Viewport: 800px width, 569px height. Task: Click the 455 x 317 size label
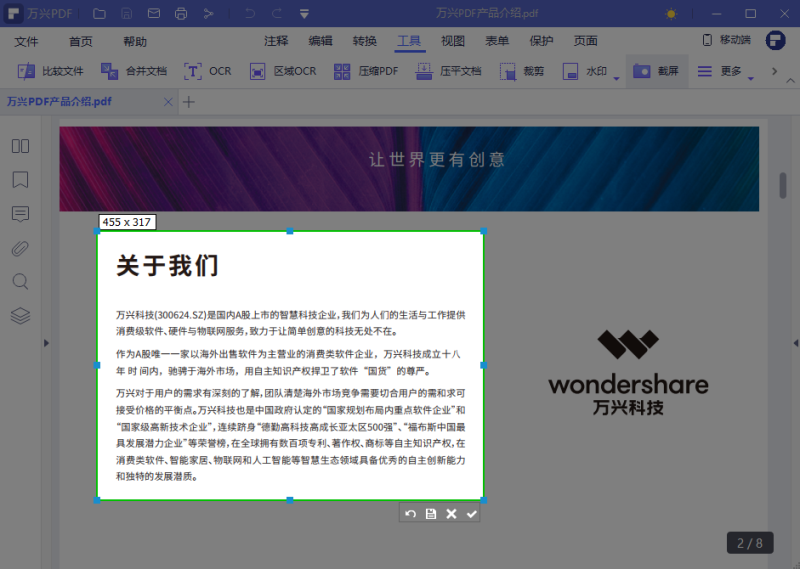click(x=127, y=222)
